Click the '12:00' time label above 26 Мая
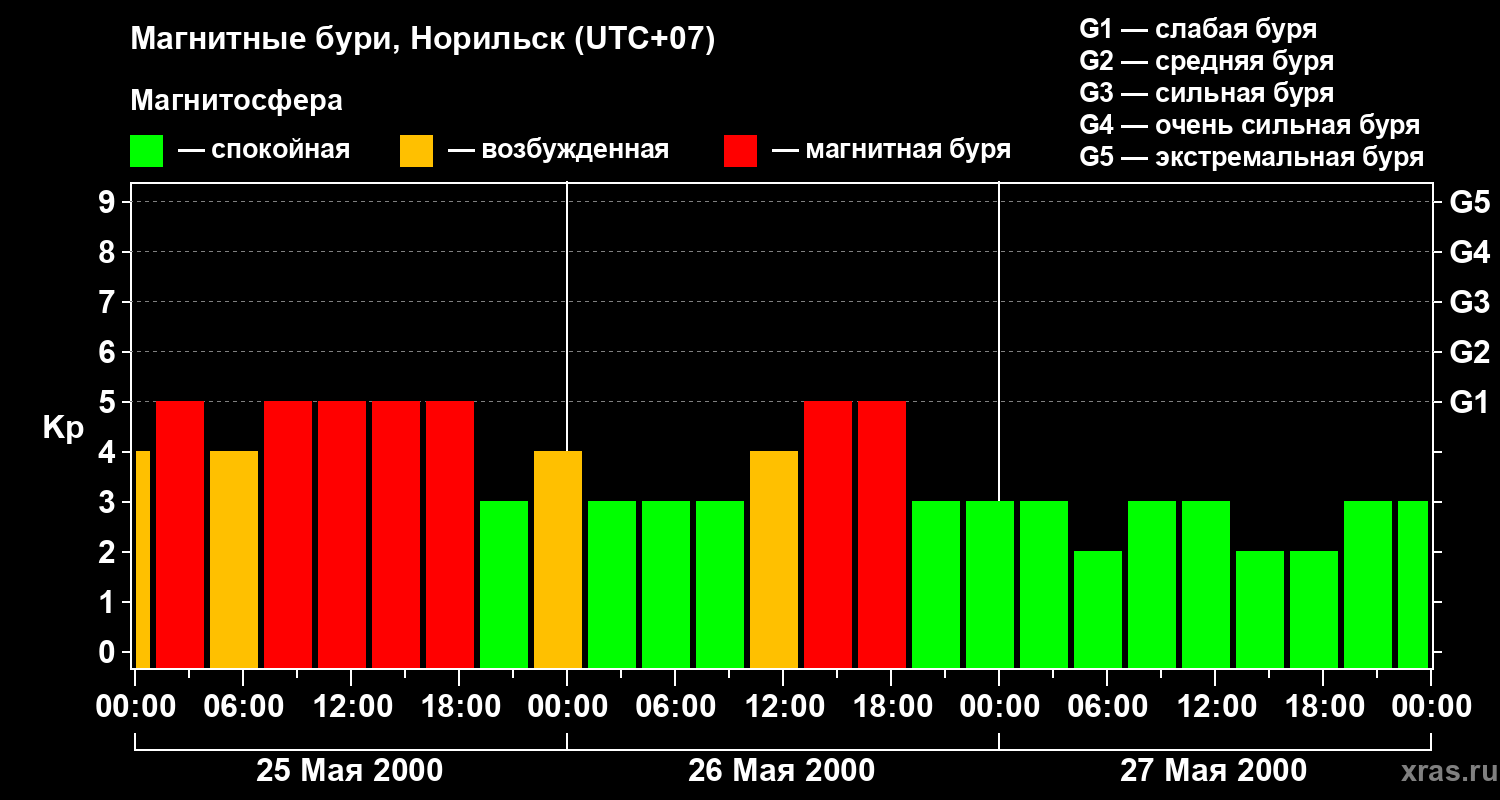 [x=783, y=706]
